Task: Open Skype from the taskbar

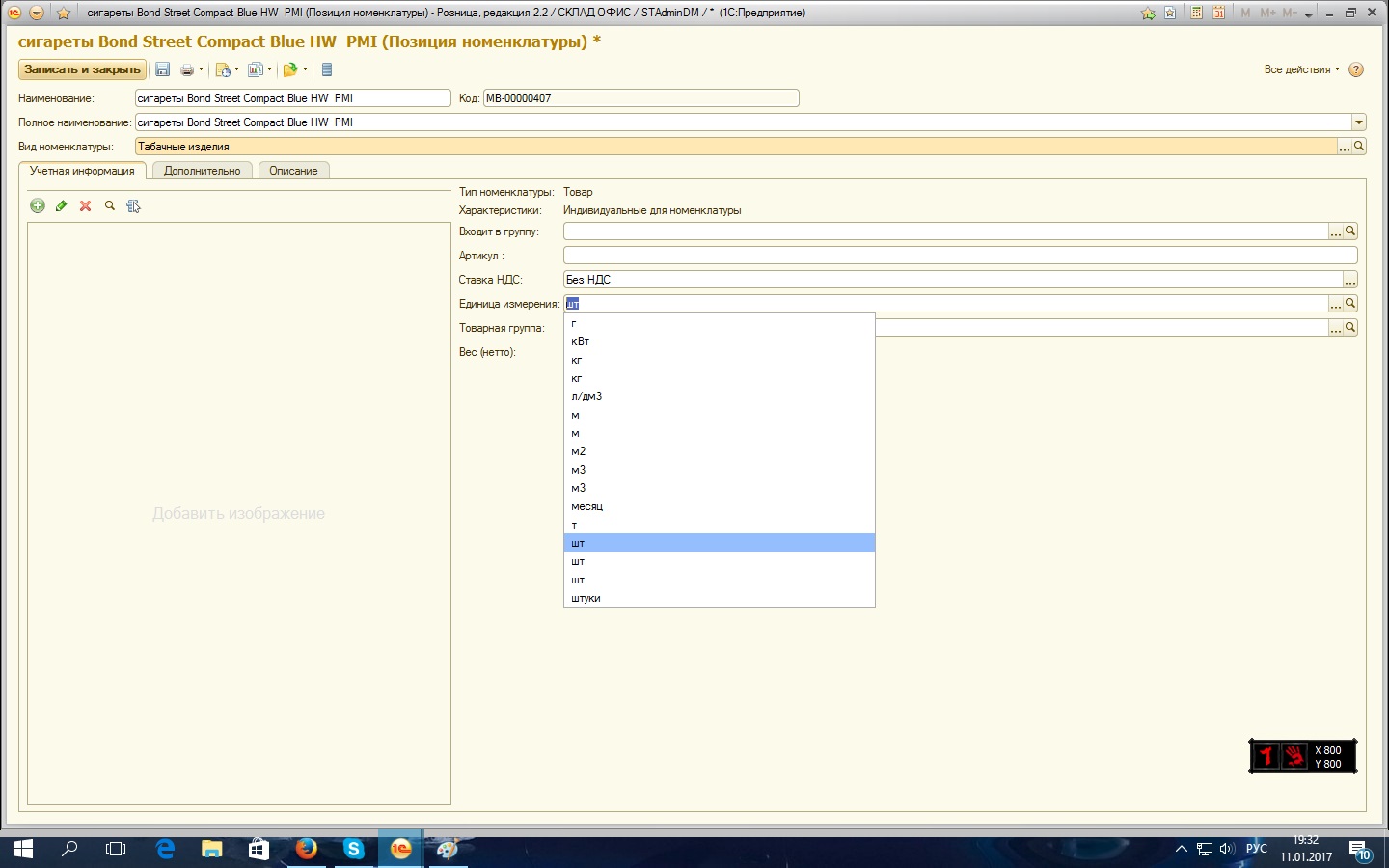Action: pyautogui.click(x=354, y=849)
